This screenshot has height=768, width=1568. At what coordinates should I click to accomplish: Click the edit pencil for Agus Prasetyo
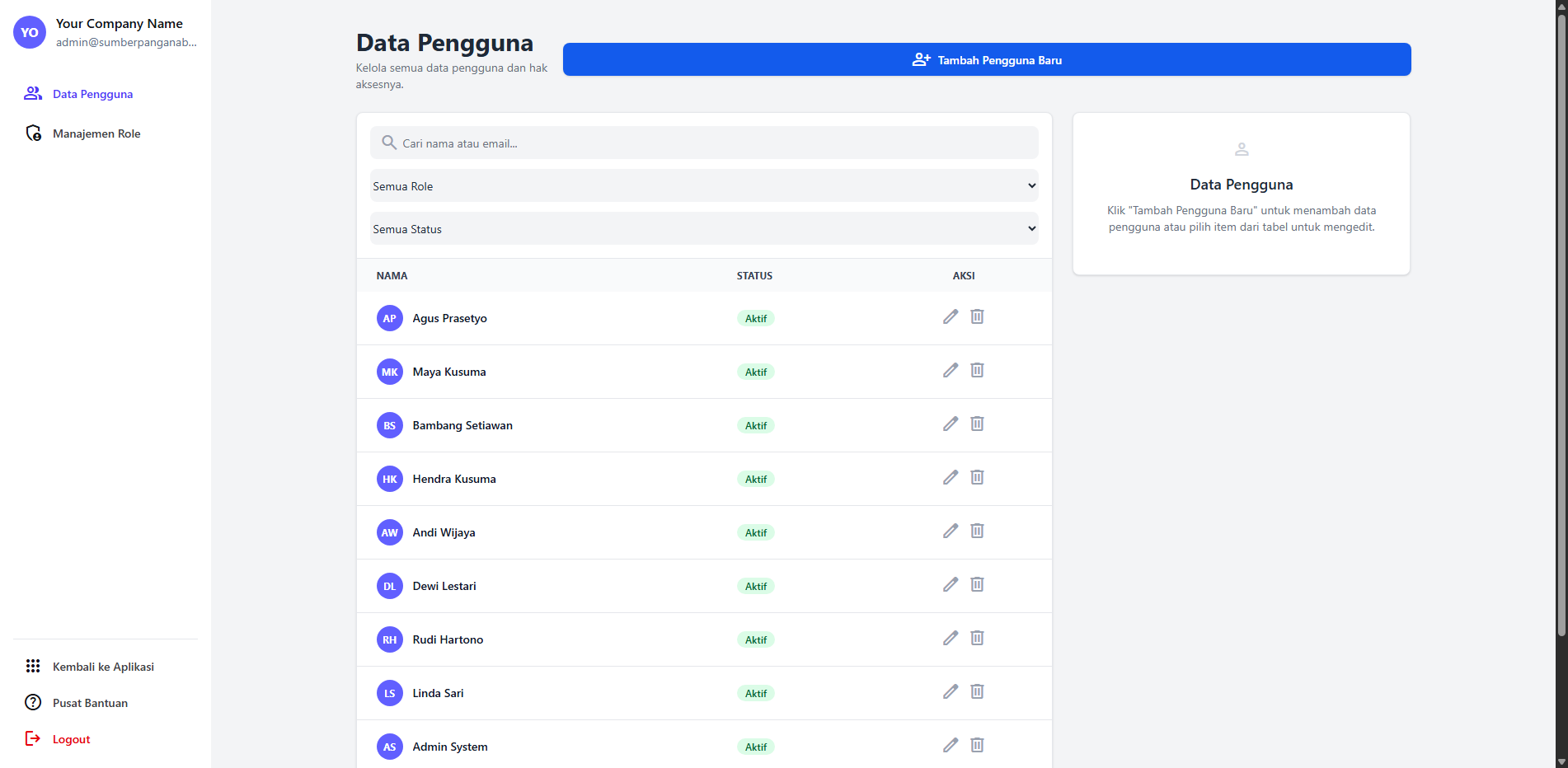[x=951, y=317]
